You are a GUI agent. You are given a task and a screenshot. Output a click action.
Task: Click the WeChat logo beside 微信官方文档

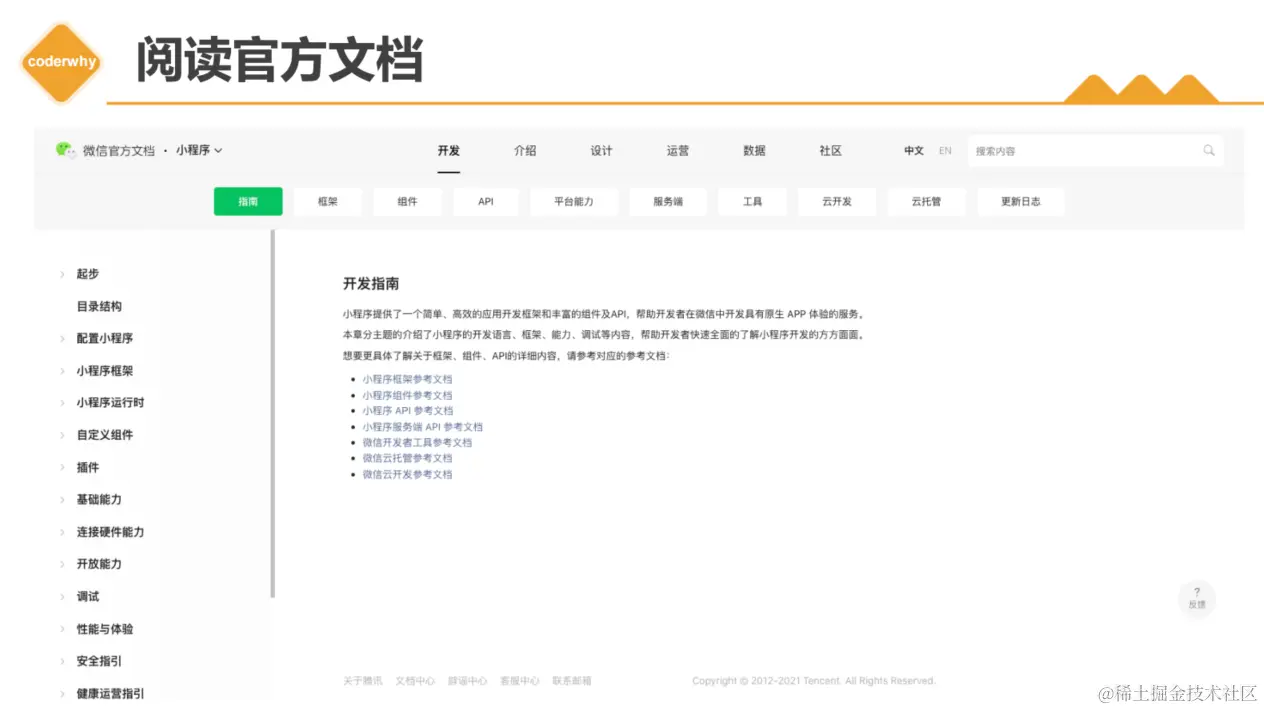[x=64, y=150]
